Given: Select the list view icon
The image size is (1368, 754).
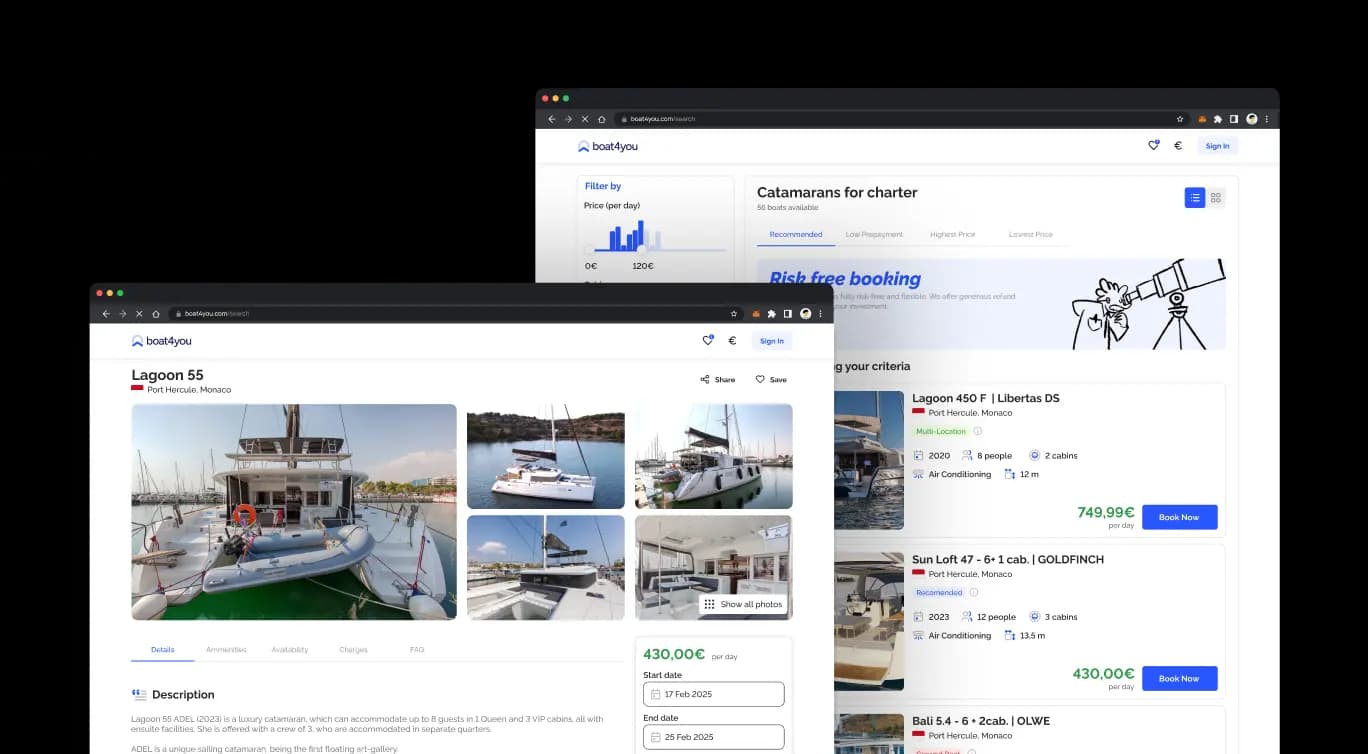Looking at the screenshot, I should click(1195, 197).
